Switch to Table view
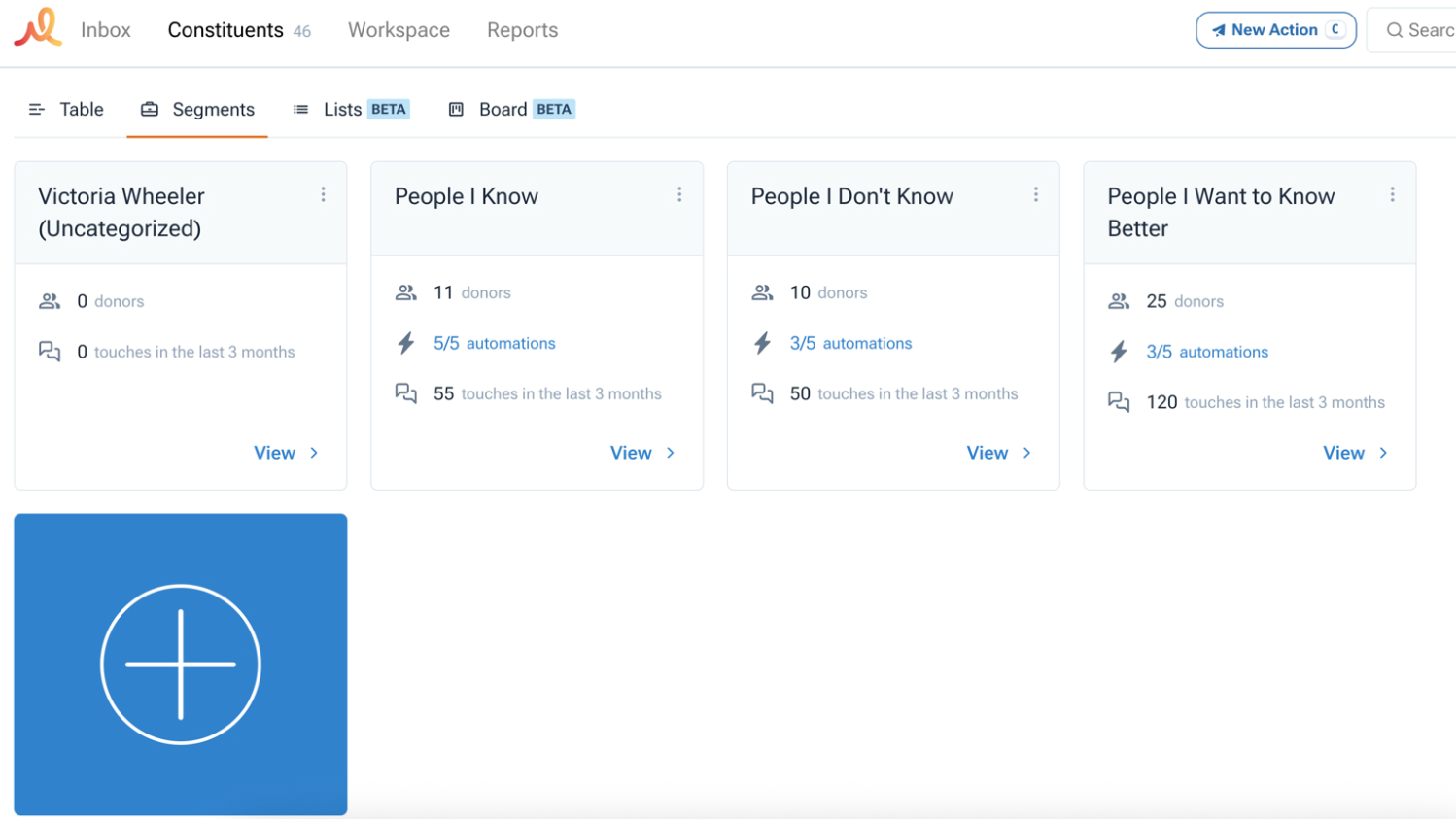Viewport: 1456px width, 819px height. [66, 109]
